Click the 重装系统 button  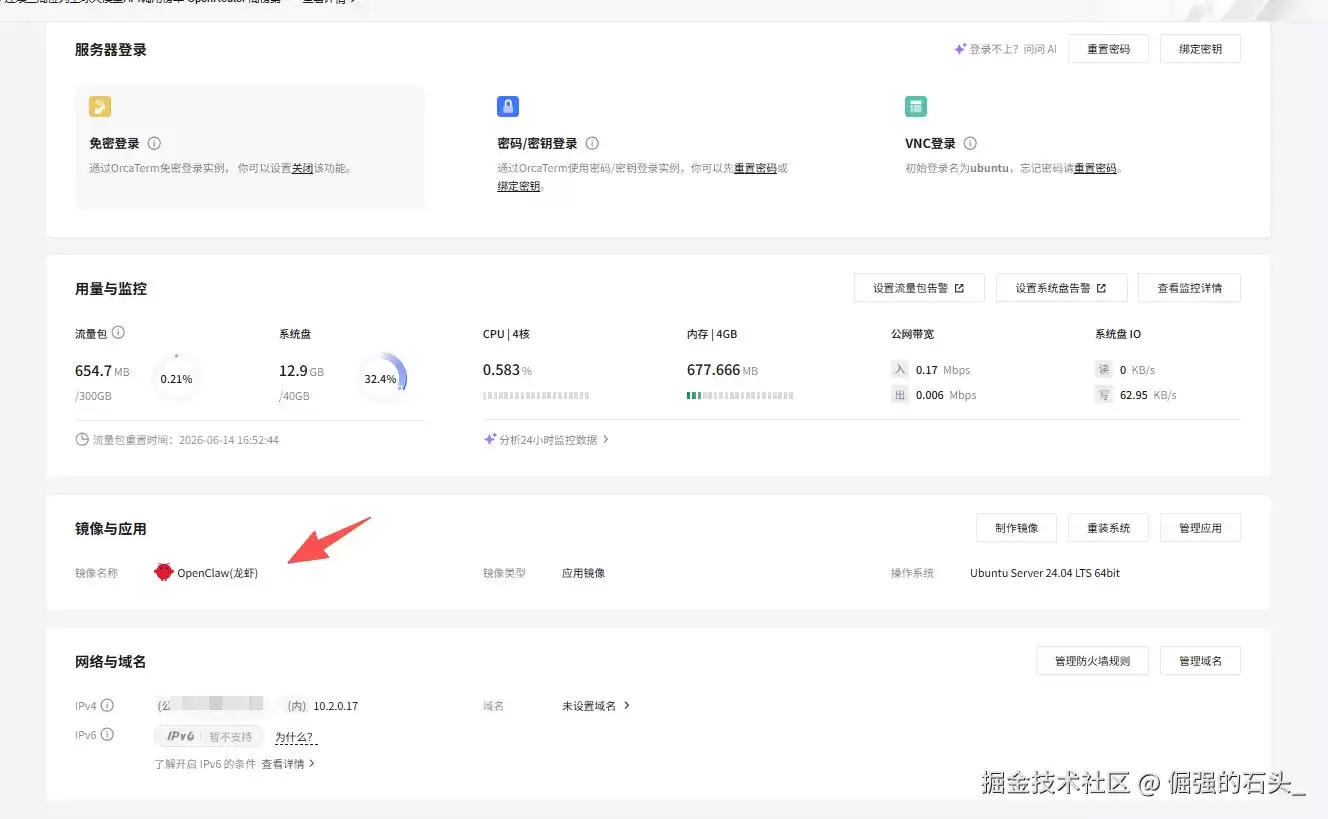click(x=1108, y=528)
